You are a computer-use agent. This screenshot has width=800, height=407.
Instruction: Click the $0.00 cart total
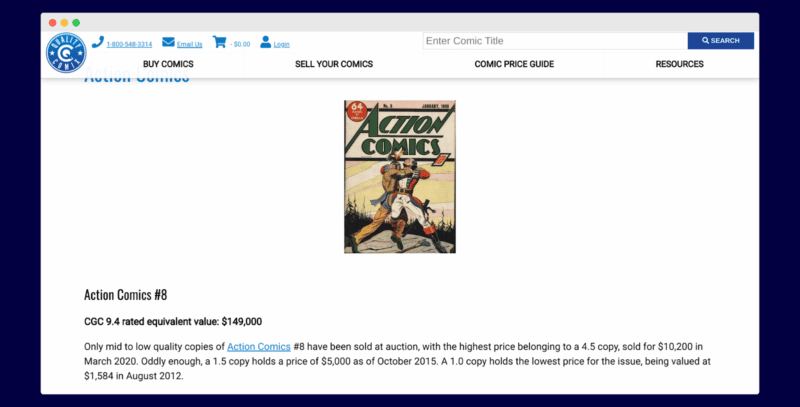(241, 44)
